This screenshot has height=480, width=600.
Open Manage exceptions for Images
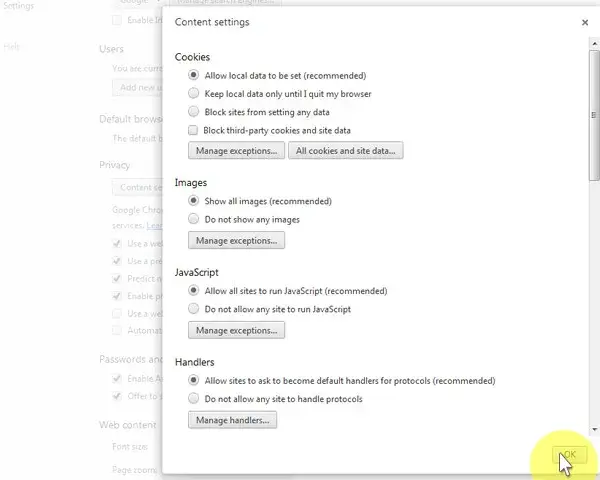(236, 240)
